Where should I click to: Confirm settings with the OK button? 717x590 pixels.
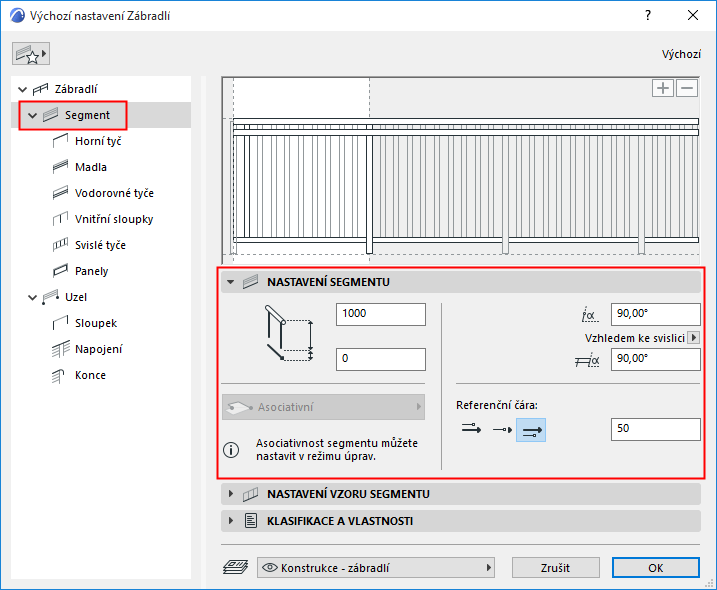pos(656,568)
